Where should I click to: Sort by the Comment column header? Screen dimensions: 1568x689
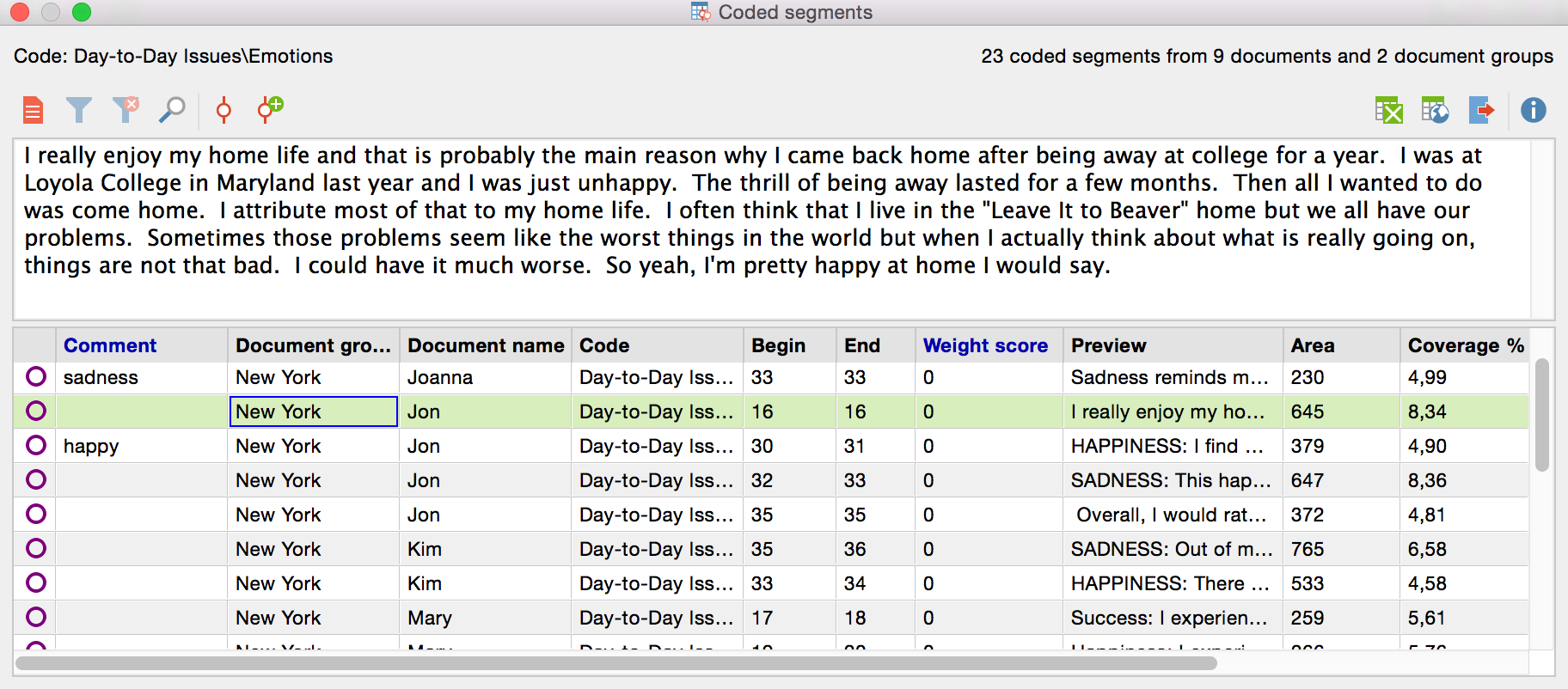[110, 345]
